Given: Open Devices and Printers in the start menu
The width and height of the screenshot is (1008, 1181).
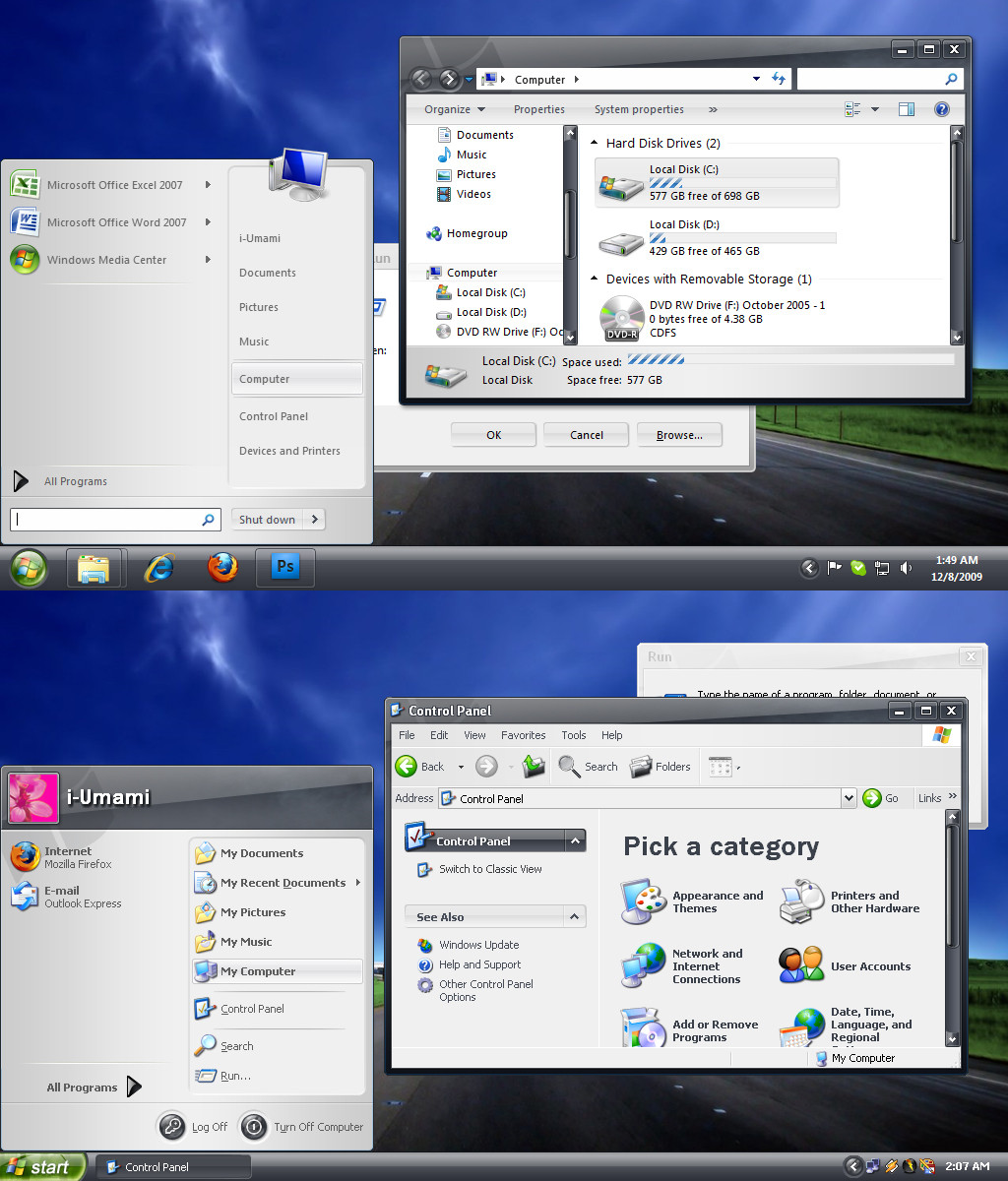Looking at the screenshot, I should tap(289, 451).
